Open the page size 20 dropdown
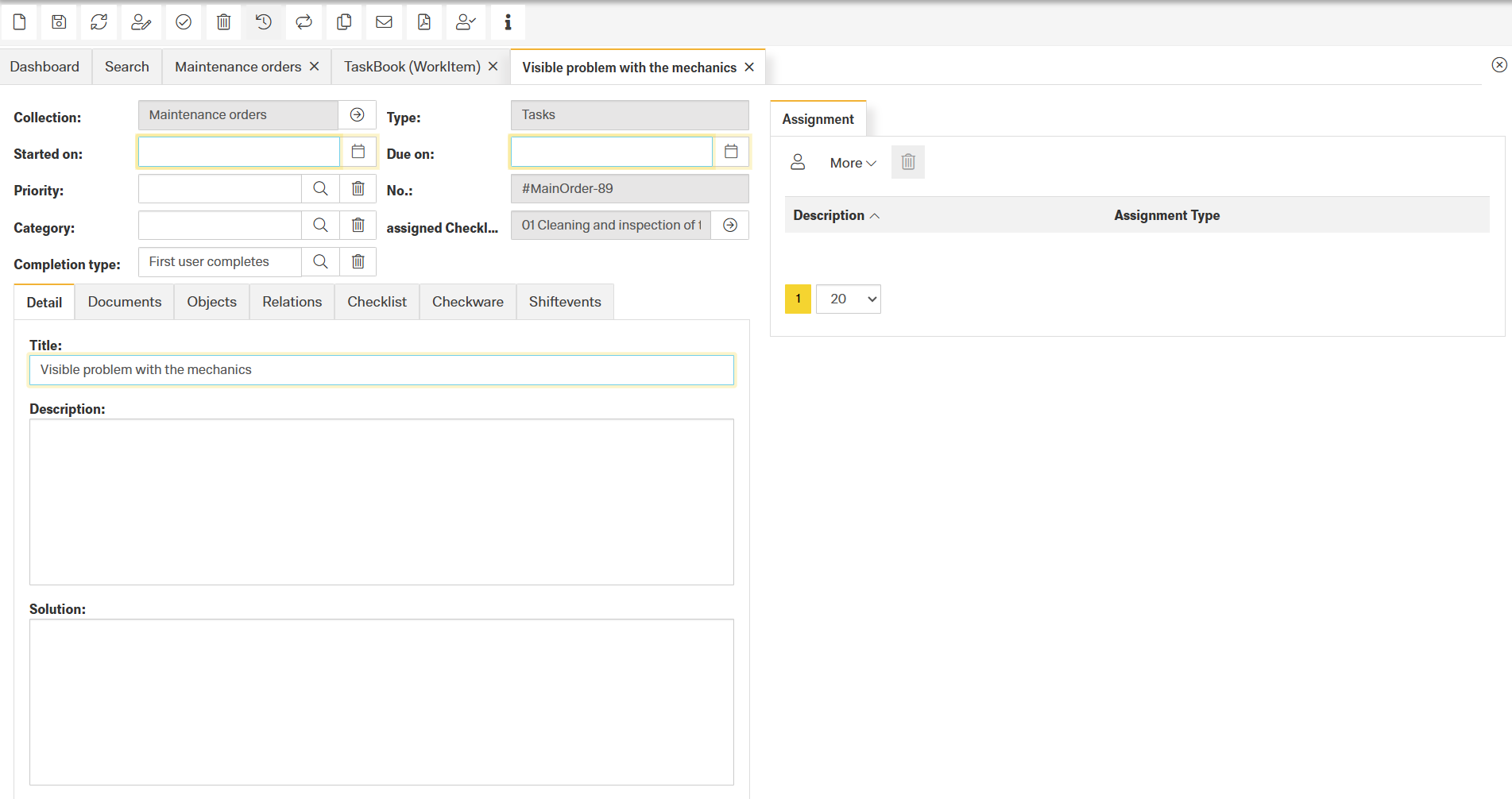The height and width of the screenshot is (799, 1512). tap(849, 299)
